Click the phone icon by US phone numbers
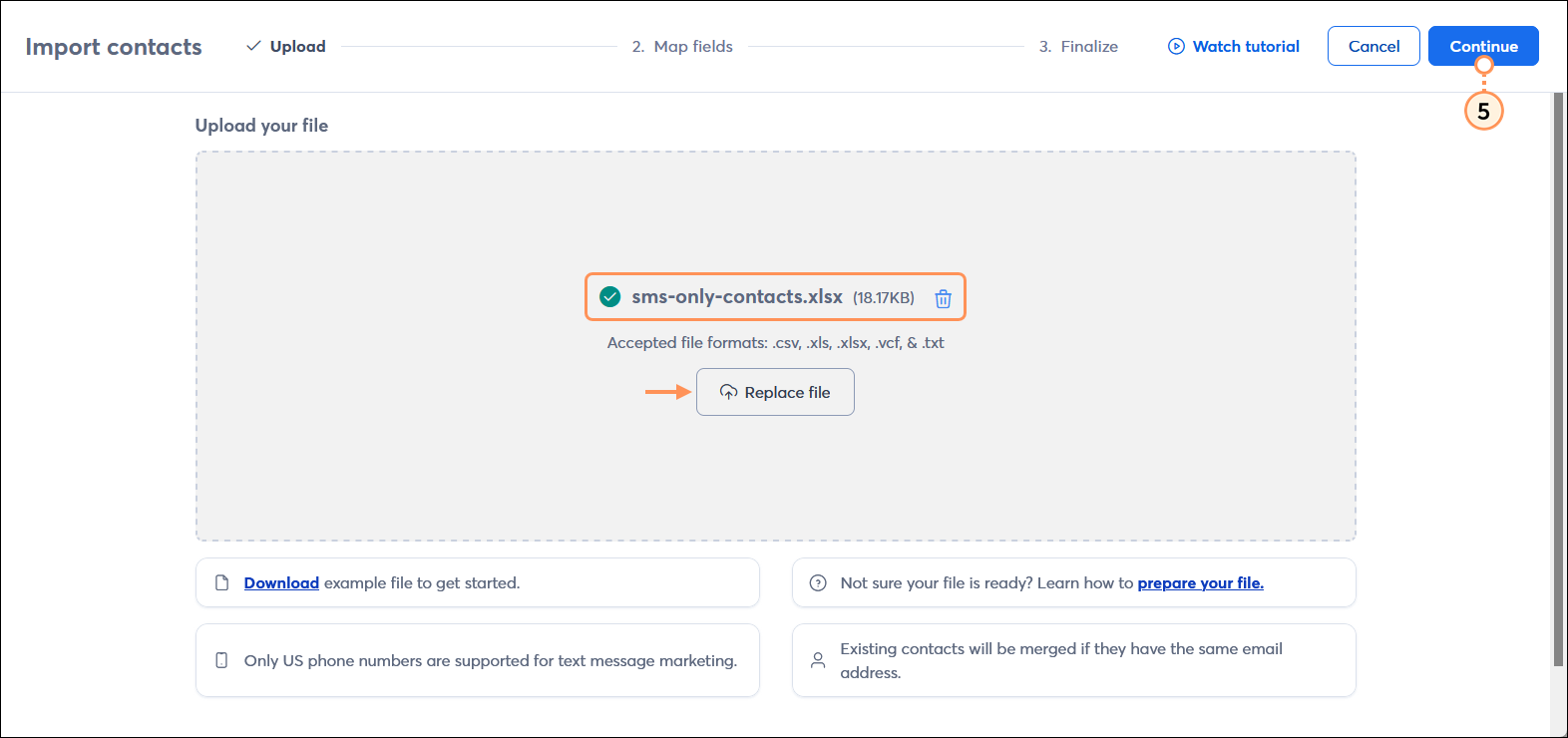Viewport: 1568px width, 738px height. pyautogui.click(x=222, y=660)
